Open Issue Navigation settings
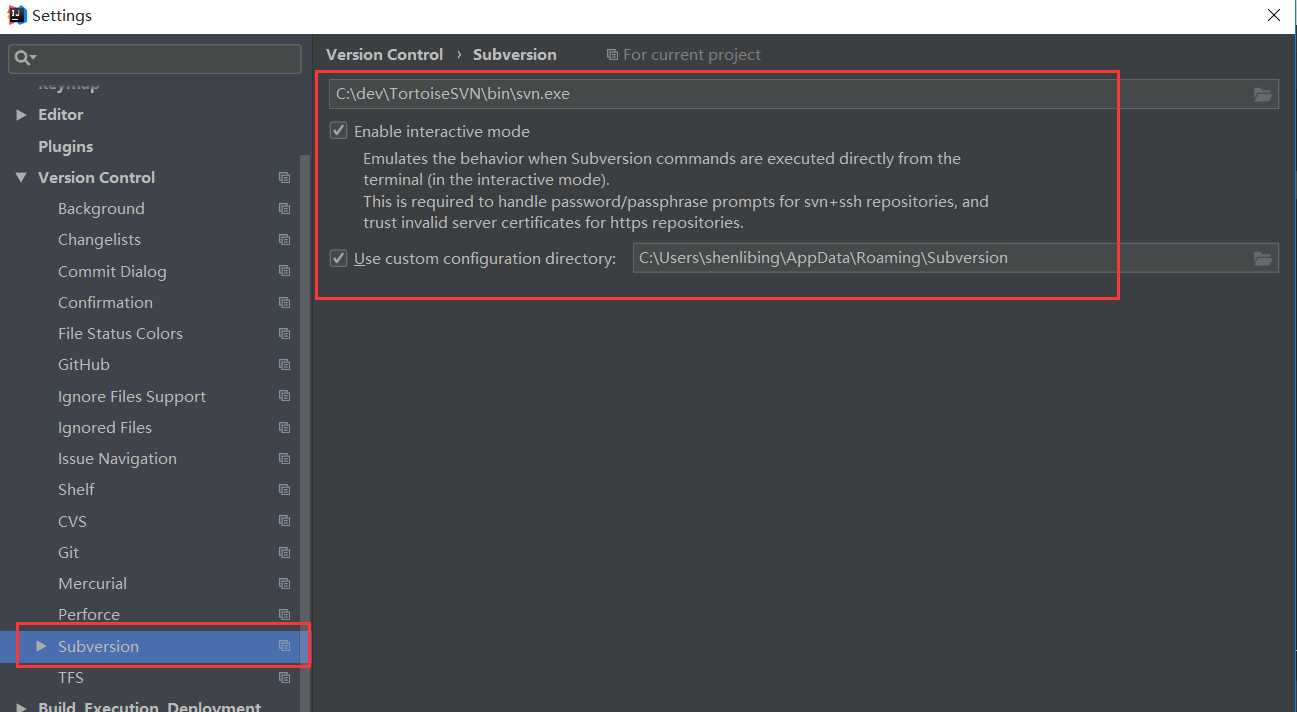The width and height of the screenshot is (1297, 712). coord(117,458)
